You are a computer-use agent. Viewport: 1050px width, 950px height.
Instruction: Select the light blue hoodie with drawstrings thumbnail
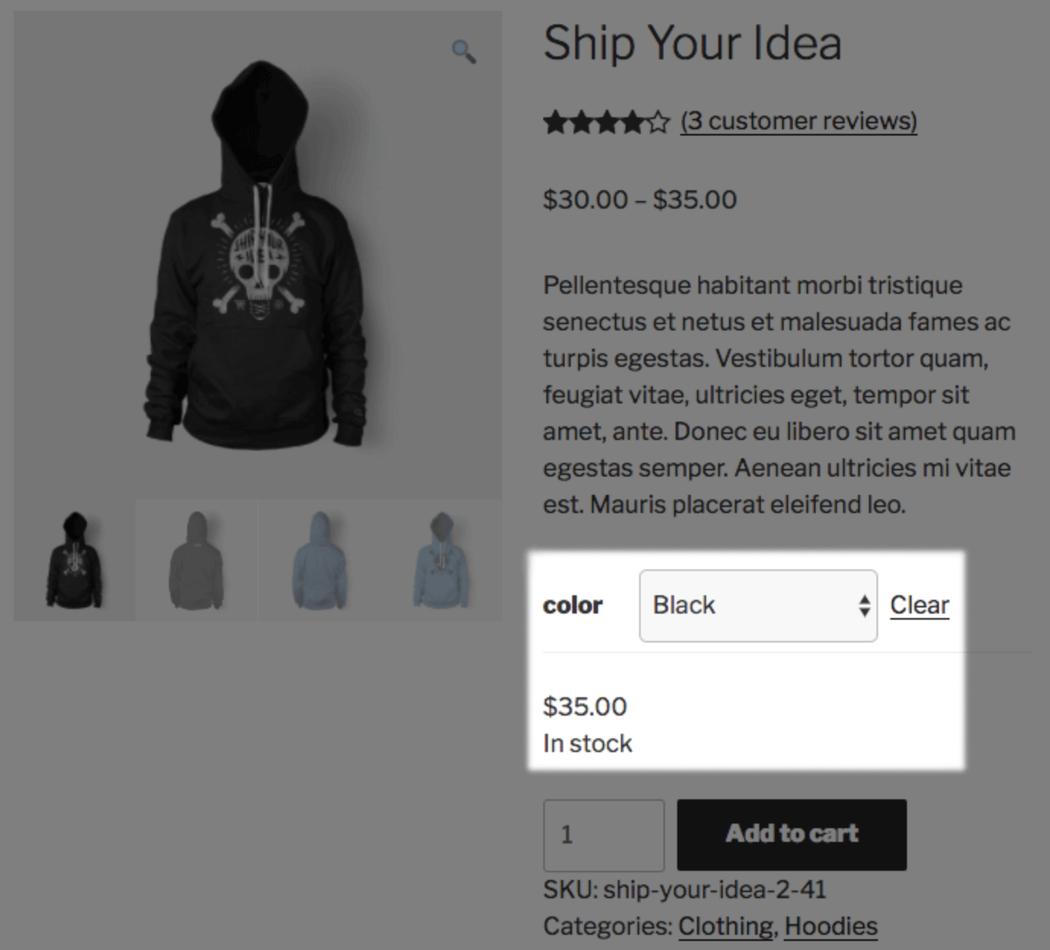(x=441, y=560)
